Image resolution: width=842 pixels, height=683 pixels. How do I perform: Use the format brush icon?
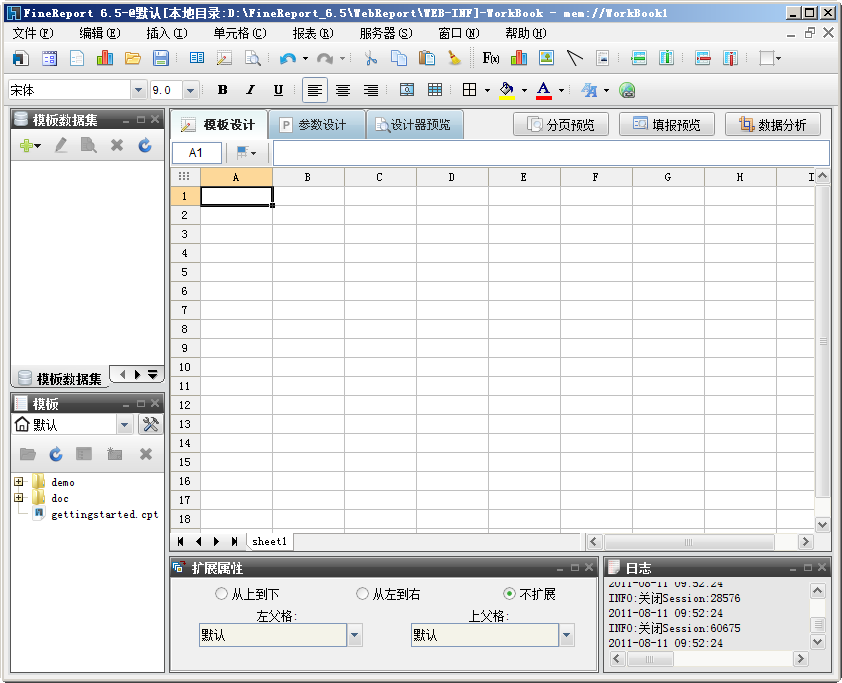coord(454,58)
